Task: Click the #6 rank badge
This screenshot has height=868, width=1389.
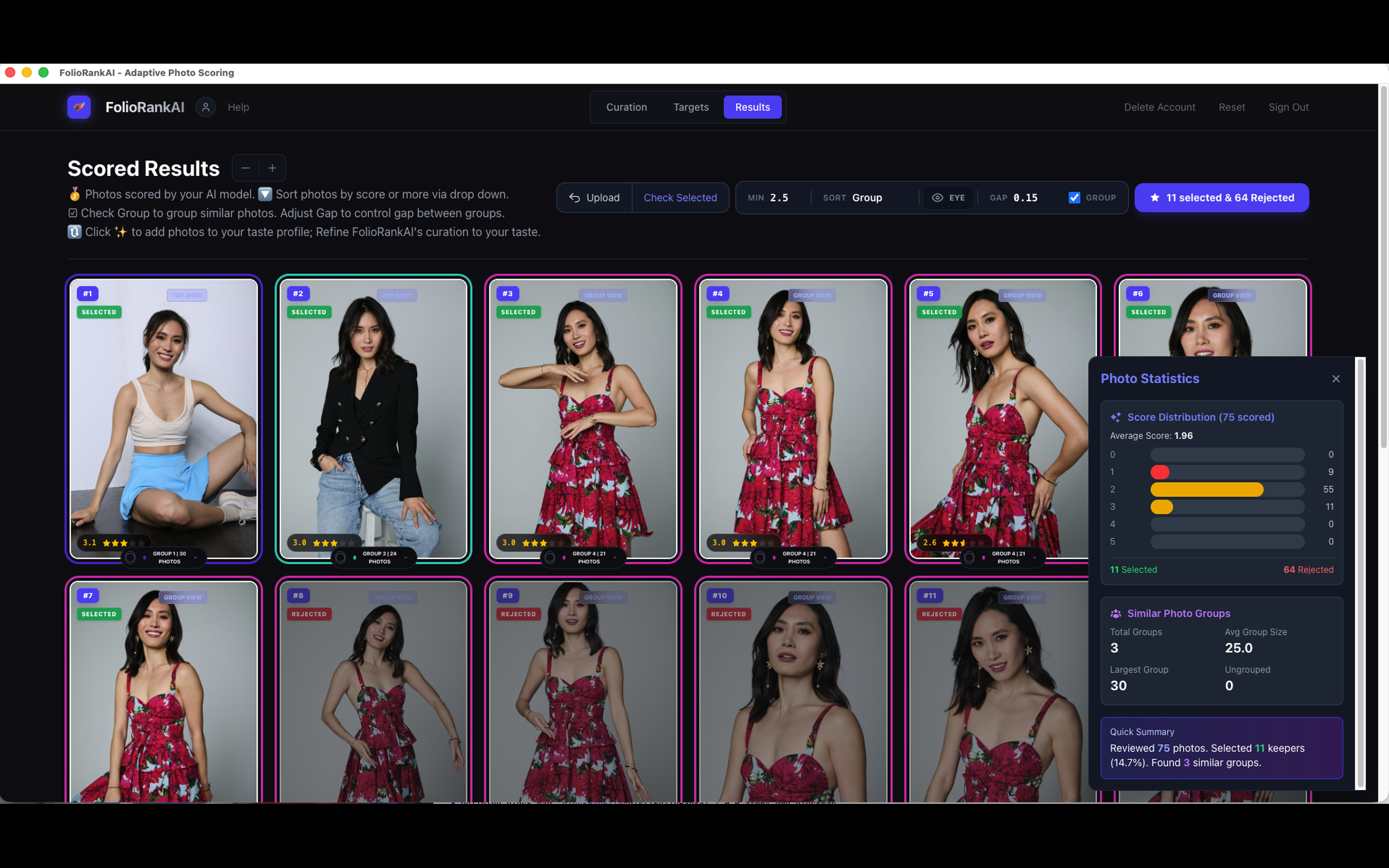Action: click(x=1138, y=293)
